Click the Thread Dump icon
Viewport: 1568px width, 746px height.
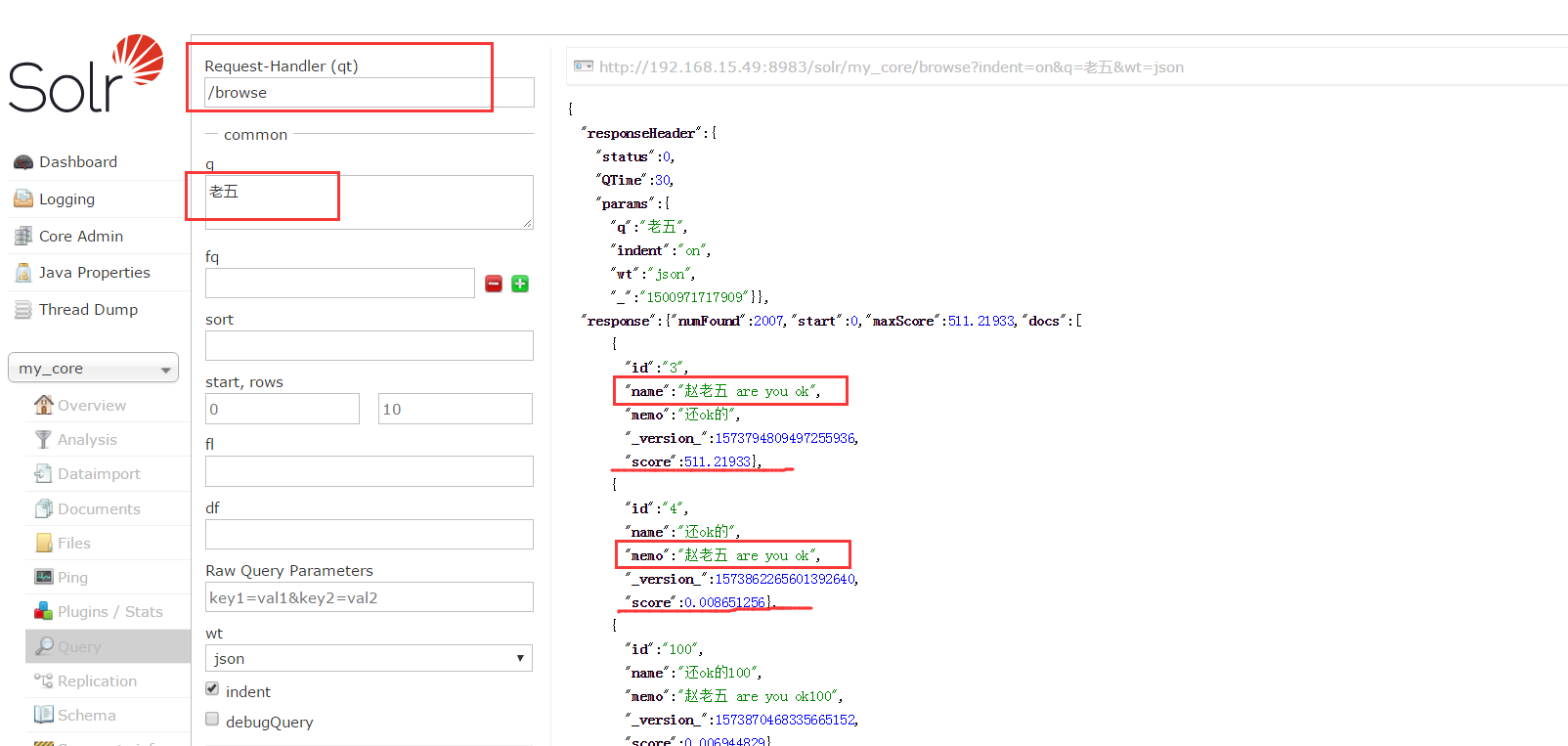pos(23,310)
